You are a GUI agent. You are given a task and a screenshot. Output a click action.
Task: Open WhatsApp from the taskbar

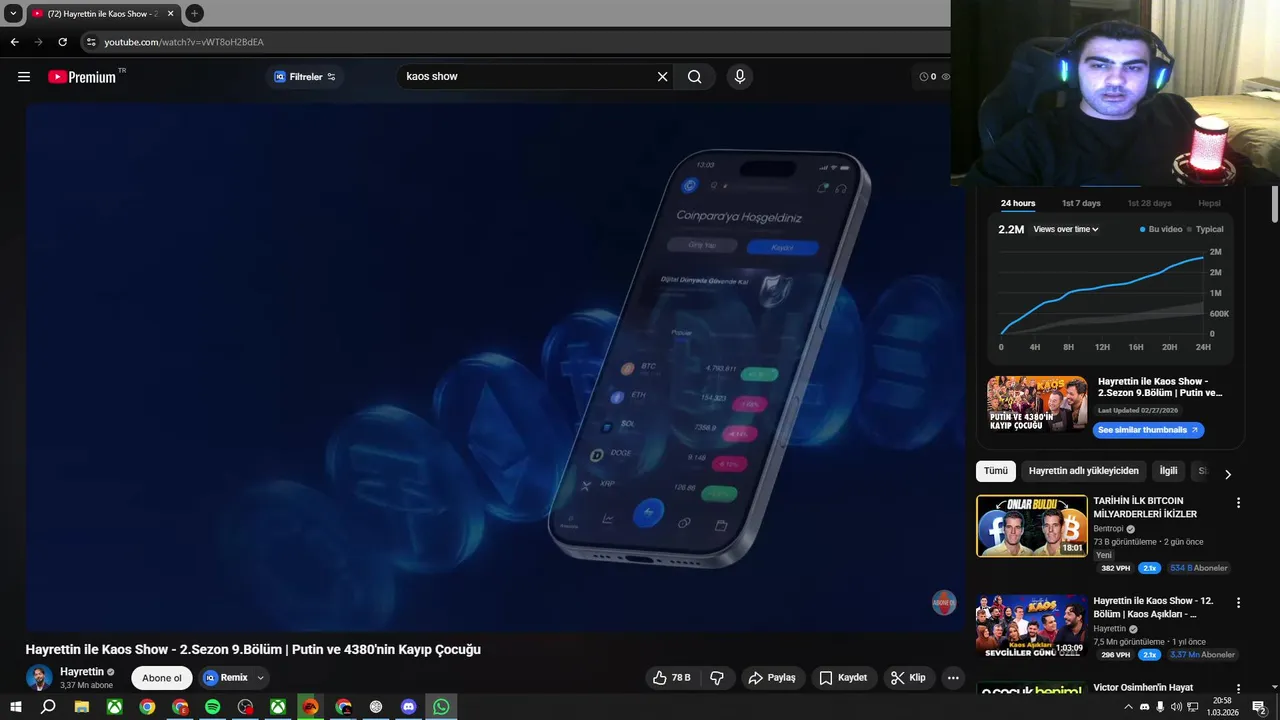click(441, 707)
